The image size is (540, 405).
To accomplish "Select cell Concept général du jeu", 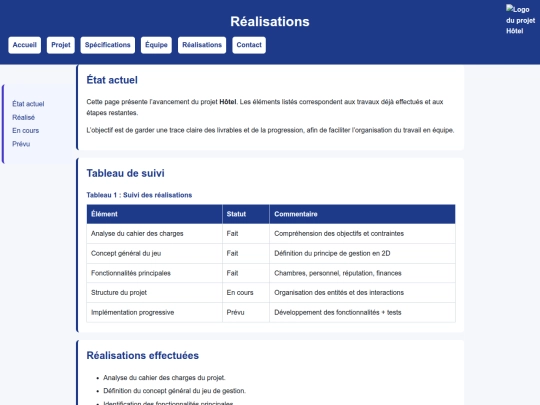I will tap(155, 253).
